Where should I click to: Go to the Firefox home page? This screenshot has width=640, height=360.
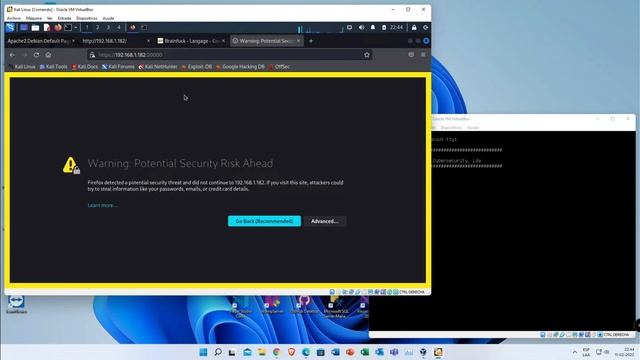(48, 55)
